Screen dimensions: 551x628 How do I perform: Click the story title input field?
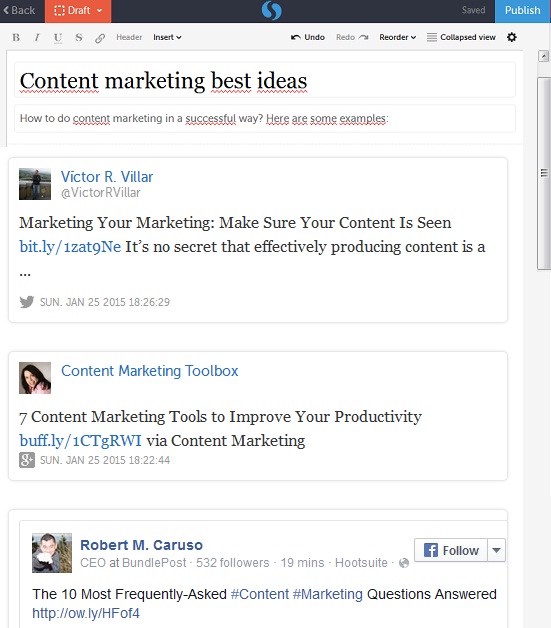pos(265,80)
